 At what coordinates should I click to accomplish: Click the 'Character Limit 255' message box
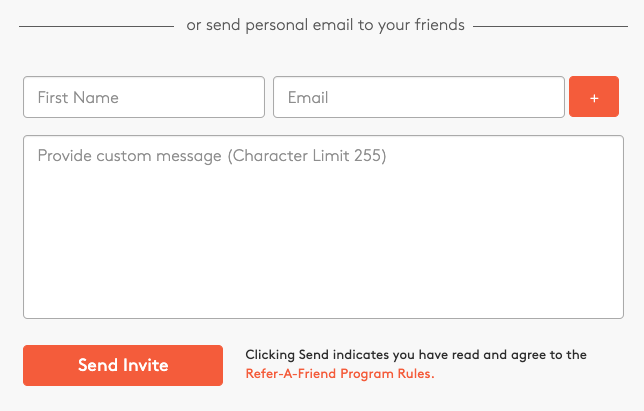pos(323,227)
